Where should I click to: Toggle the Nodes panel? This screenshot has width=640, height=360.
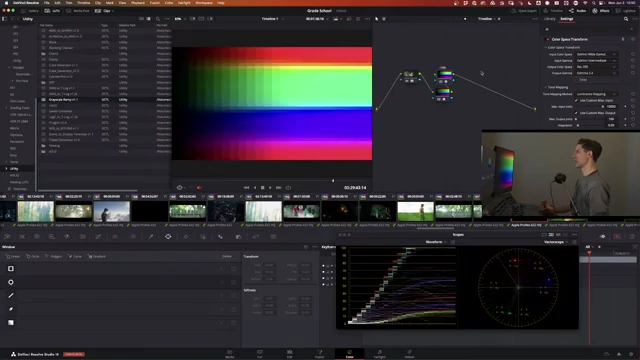578,11
